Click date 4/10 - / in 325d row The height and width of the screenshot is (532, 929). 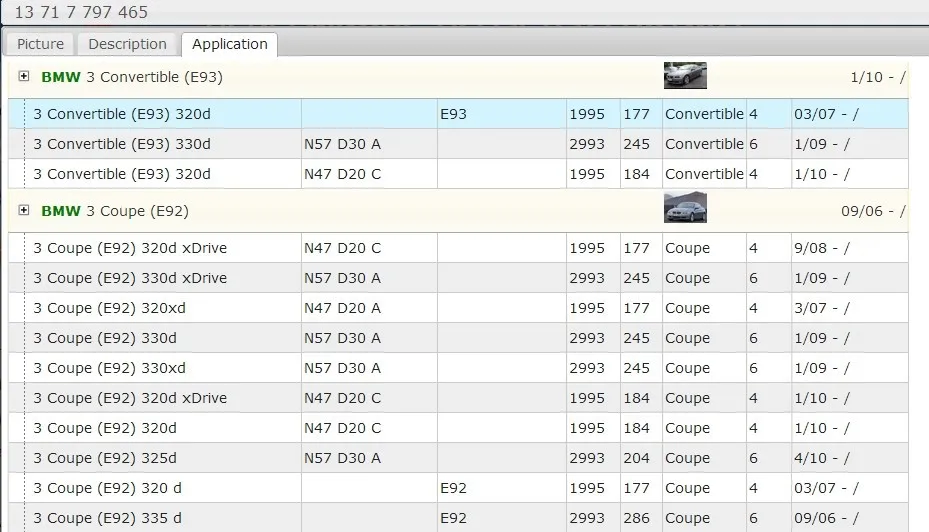822,458
